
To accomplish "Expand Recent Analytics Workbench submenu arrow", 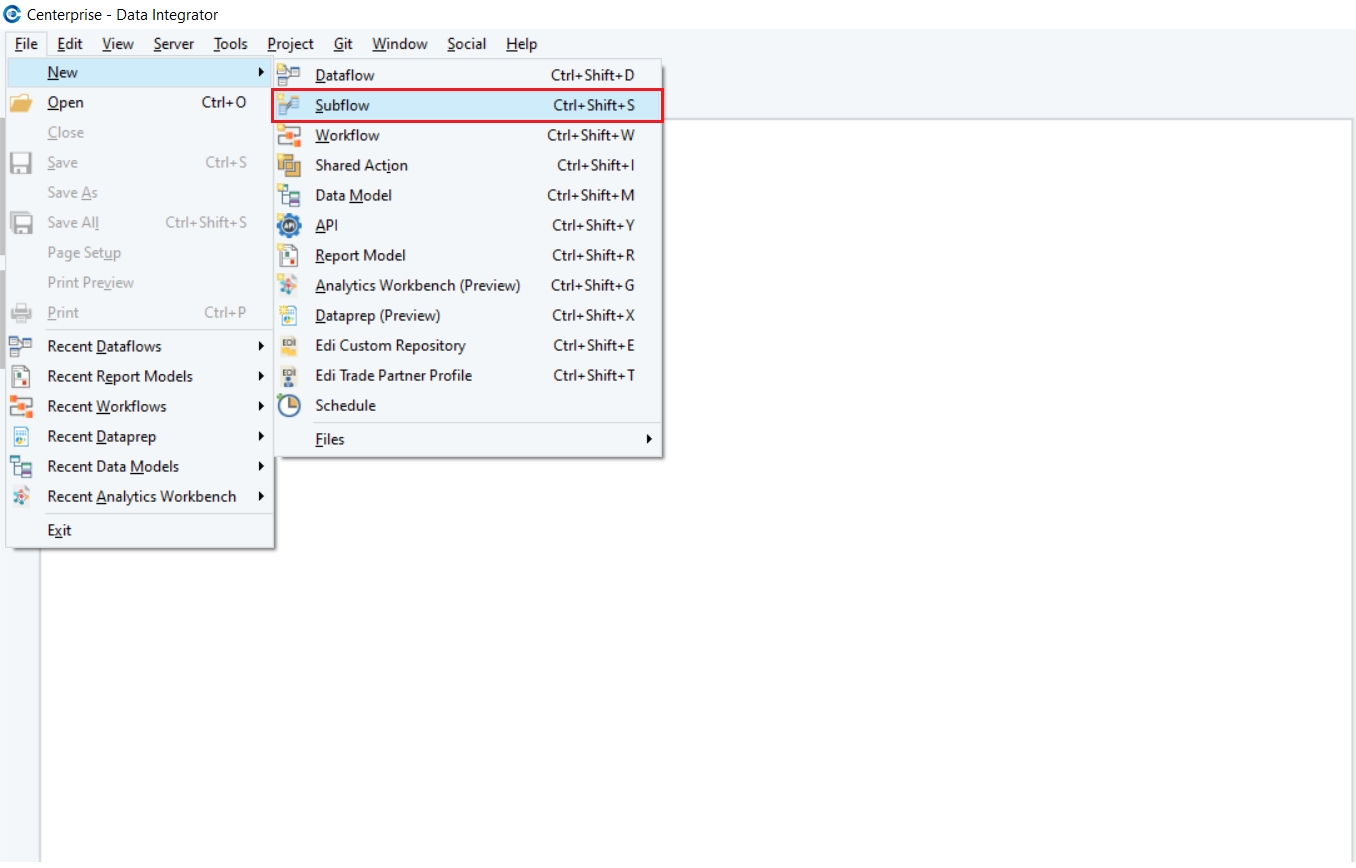I will 261,496.
